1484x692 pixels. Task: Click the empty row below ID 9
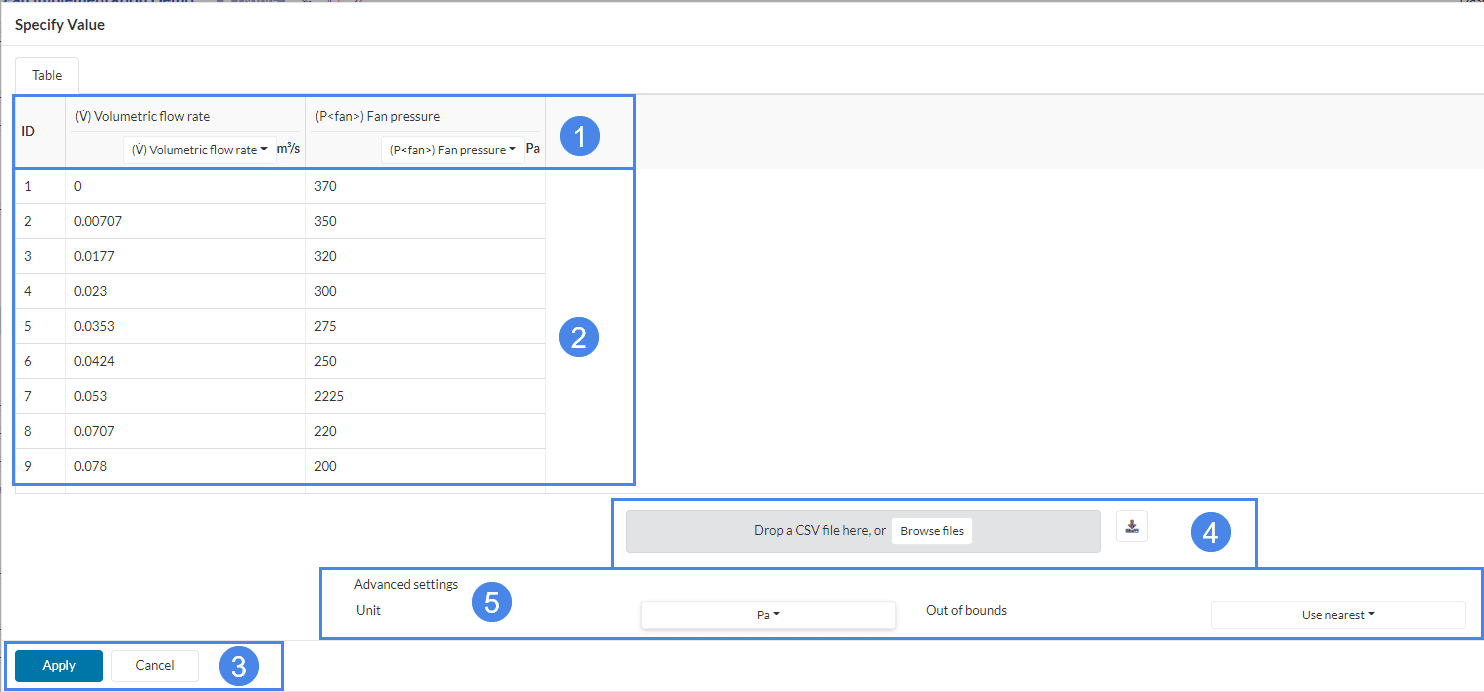[185, 489]
